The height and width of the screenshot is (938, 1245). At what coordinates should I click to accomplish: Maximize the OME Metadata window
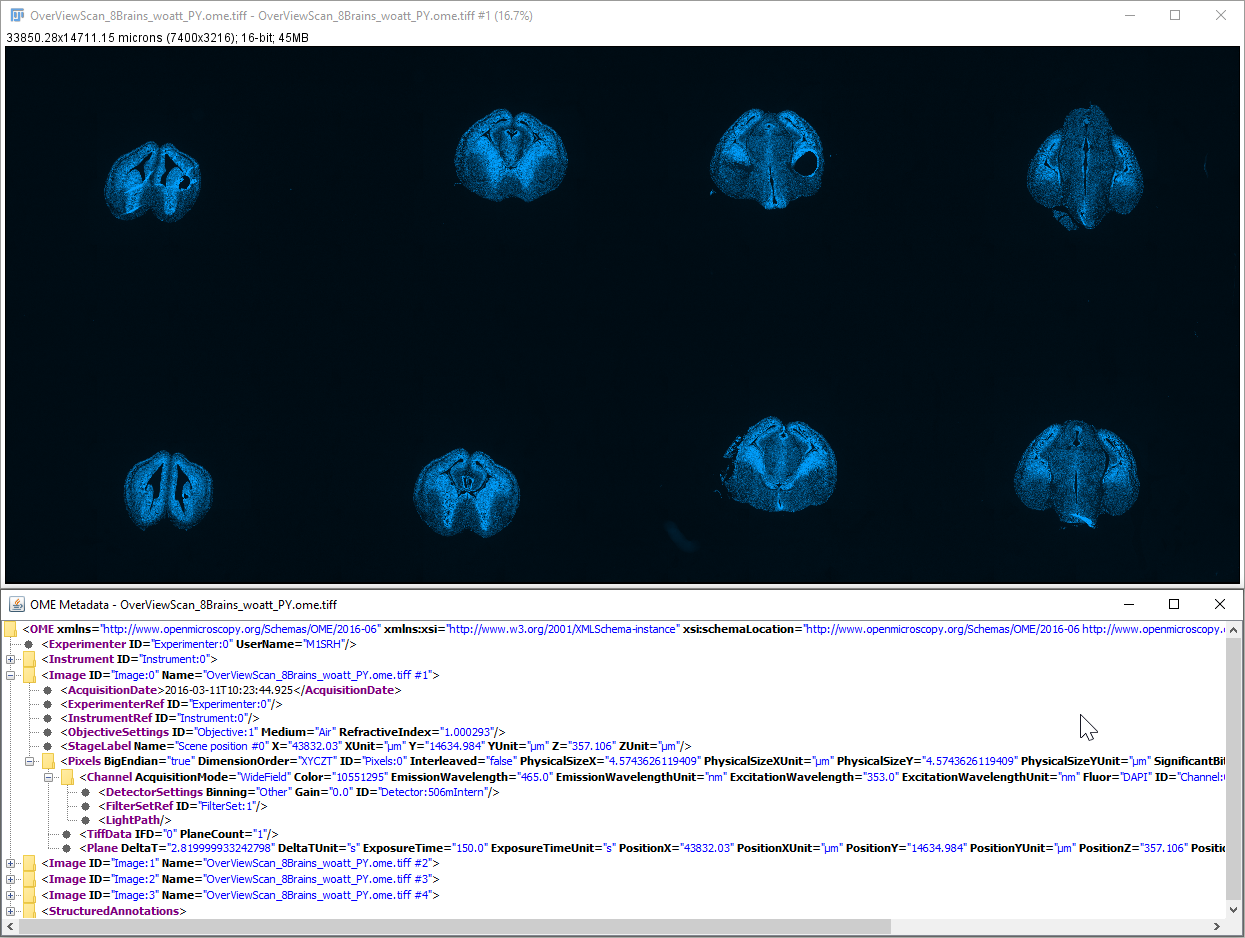pos(1174,604)
